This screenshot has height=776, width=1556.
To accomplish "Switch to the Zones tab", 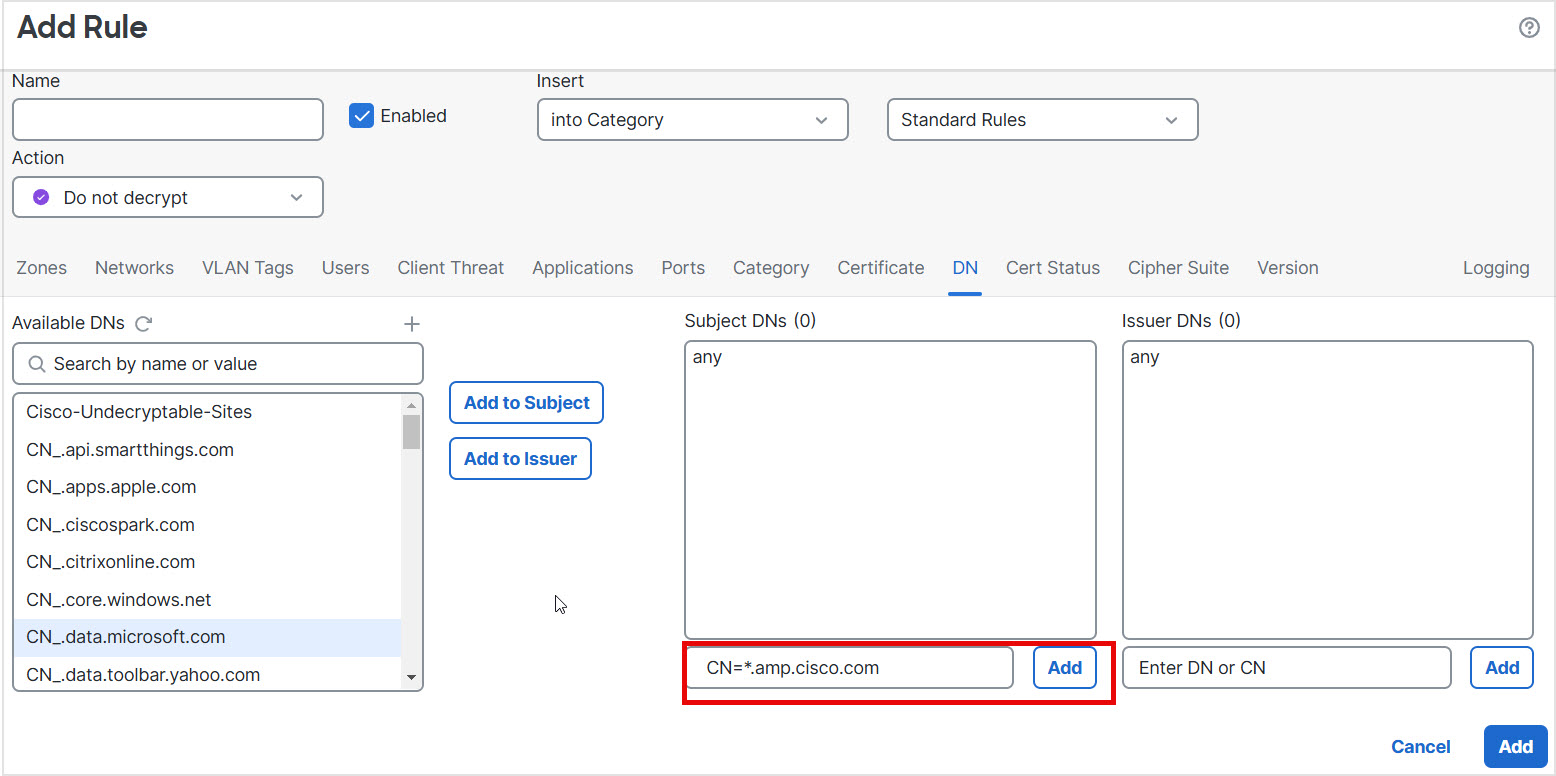I will 41,267.
